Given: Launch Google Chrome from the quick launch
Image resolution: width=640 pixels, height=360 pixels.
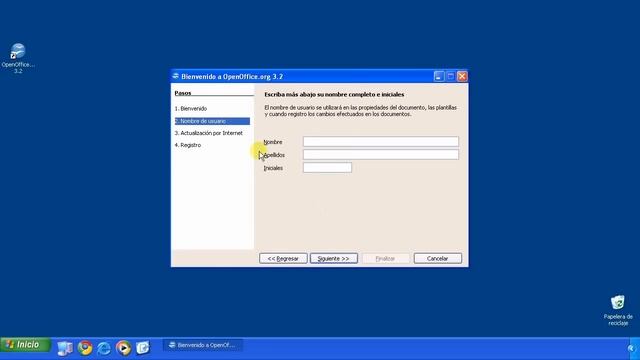Looking at the screenshot, I should 85,347.
